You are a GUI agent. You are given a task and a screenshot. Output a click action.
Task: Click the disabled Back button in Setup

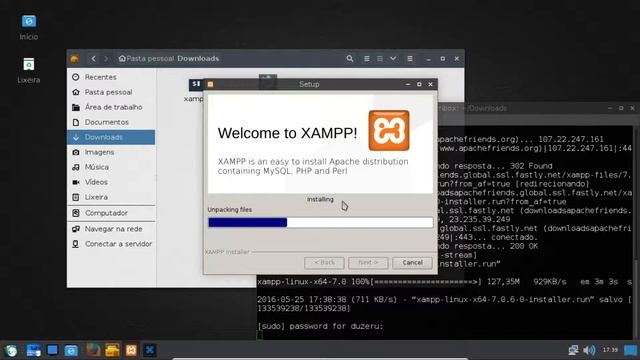324,262
